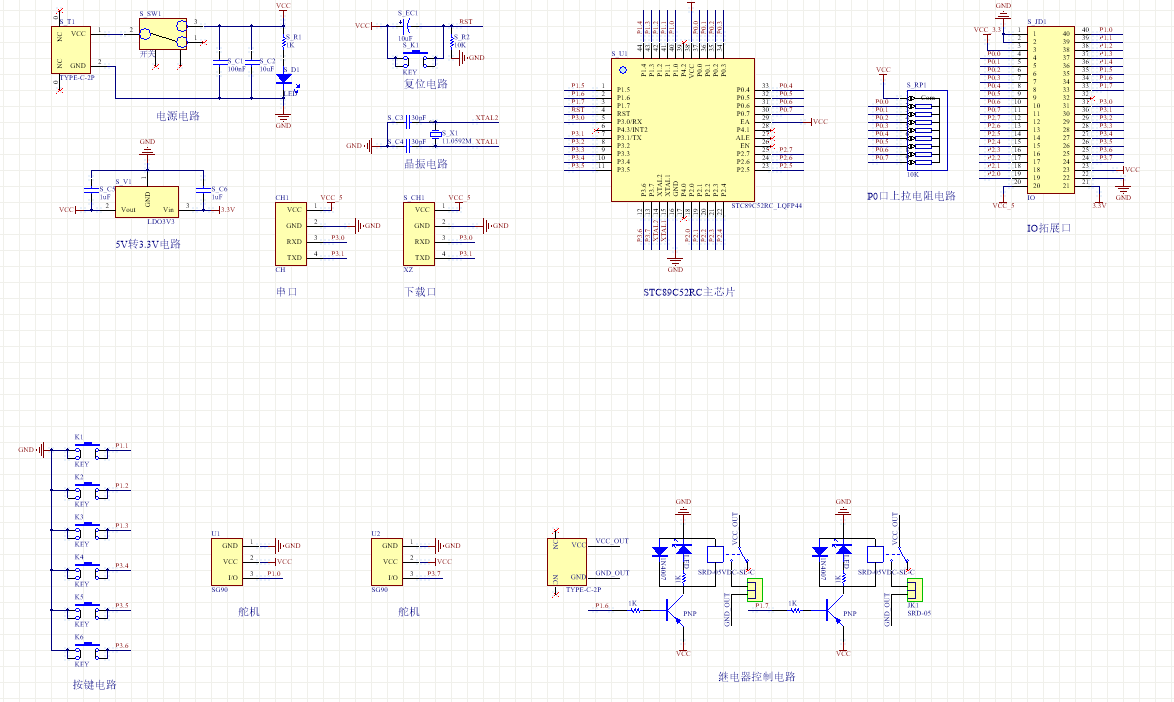Select the K1 push button symbol
Viewport: 1174px width, 702px height.
[87, 450]
